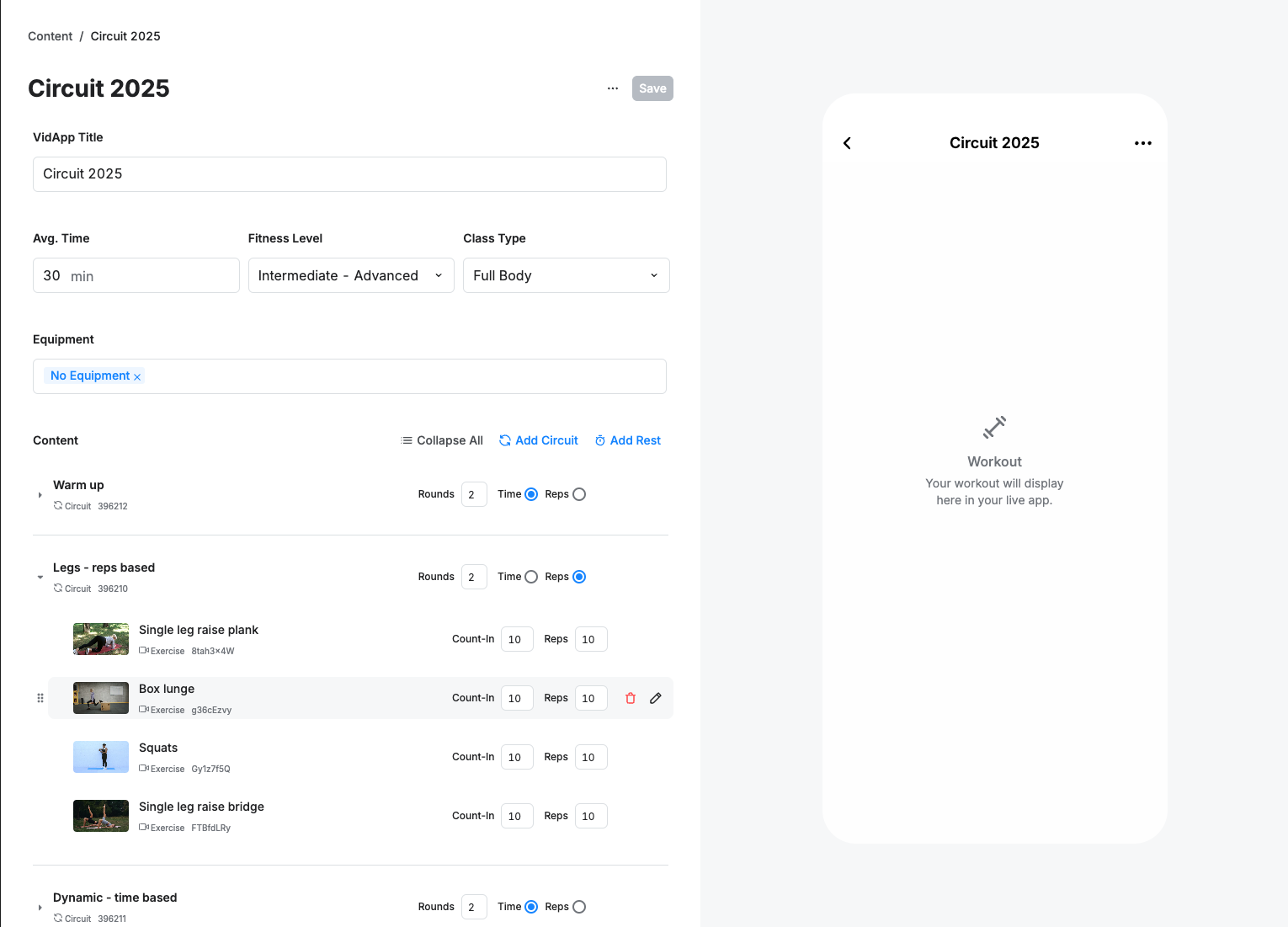The image size is (1288, 927).
Task: Expand the Dynamic - time based circuit
Action: [40, 908]
